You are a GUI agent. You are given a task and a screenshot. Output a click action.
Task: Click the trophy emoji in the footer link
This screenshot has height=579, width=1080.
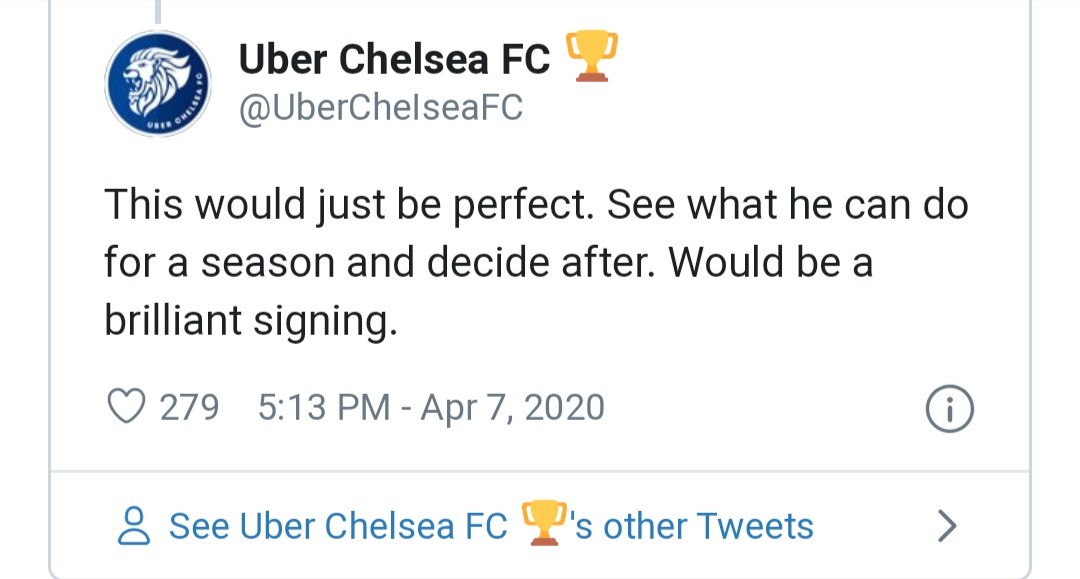pos(540,522)
